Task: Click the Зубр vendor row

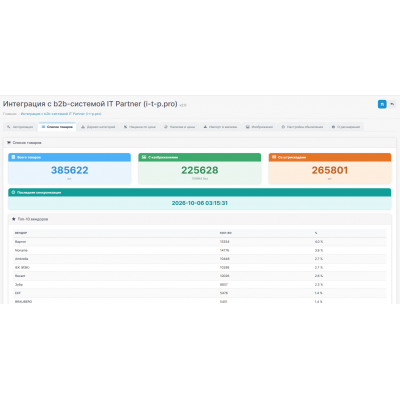Action: (200, 285)
